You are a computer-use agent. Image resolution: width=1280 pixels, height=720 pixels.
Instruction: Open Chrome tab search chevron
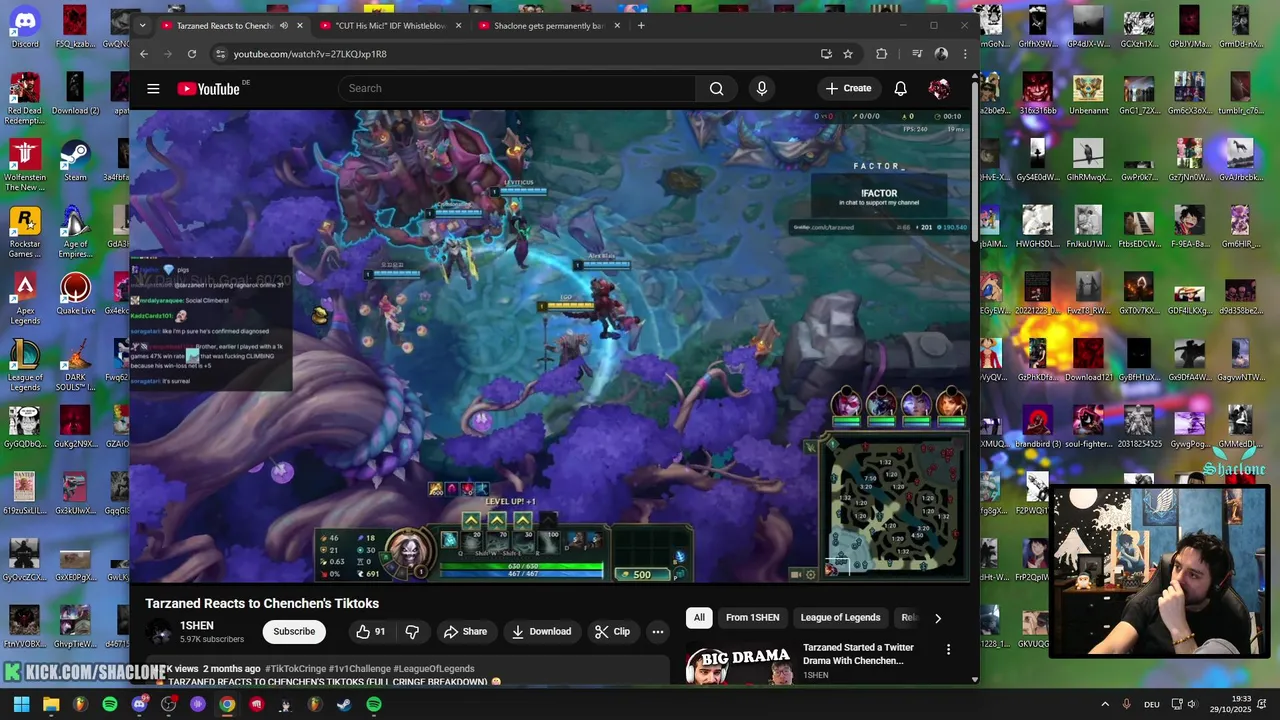click(x=142, y=26)
